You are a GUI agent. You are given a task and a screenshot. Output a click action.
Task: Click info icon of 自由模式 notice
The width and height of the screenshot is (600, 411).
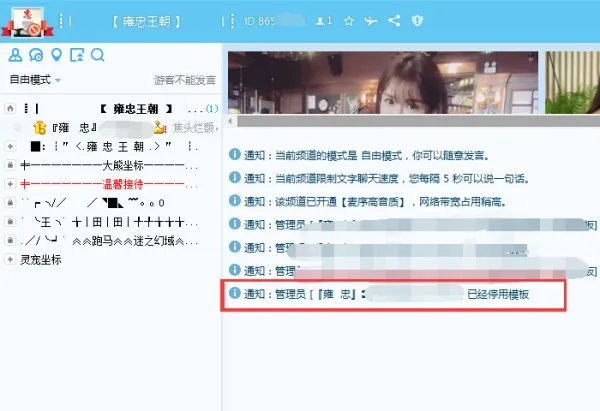pos(235,155)
